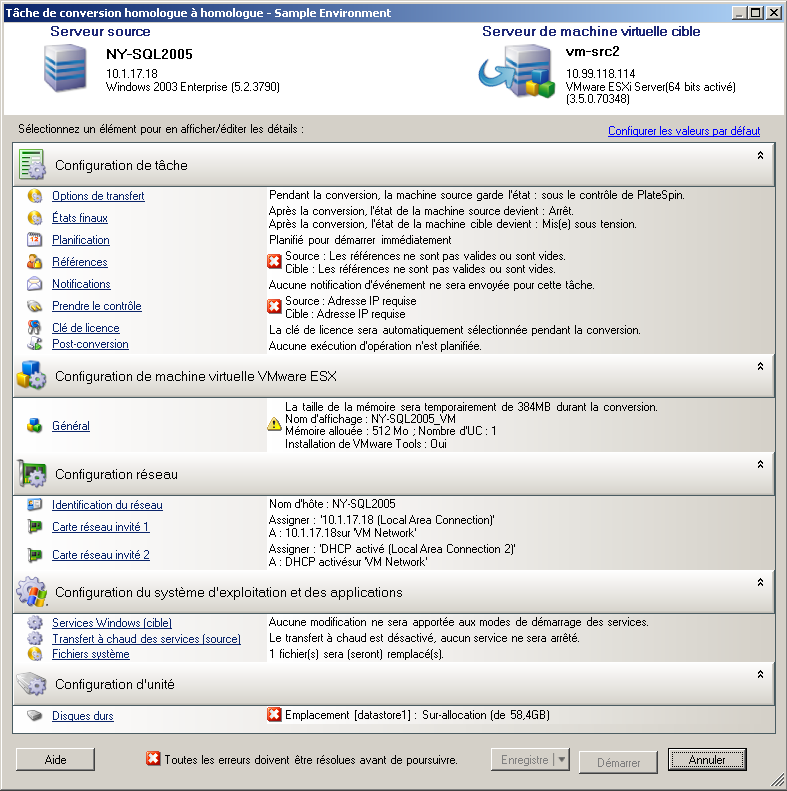The height and width of the screenshot is (791, 787).
Task: Open the Options de transfert link
Action: tap(98, 196)
